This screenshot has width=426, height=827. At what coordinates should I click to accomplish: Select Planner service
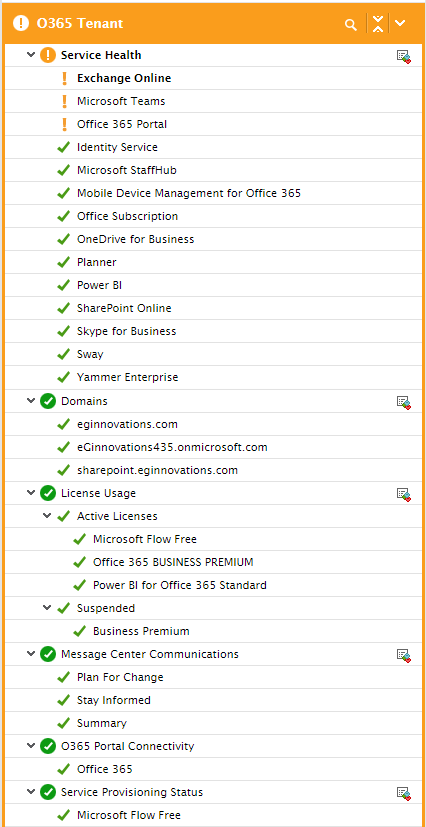pyautogui.click(x=96, y=262)
